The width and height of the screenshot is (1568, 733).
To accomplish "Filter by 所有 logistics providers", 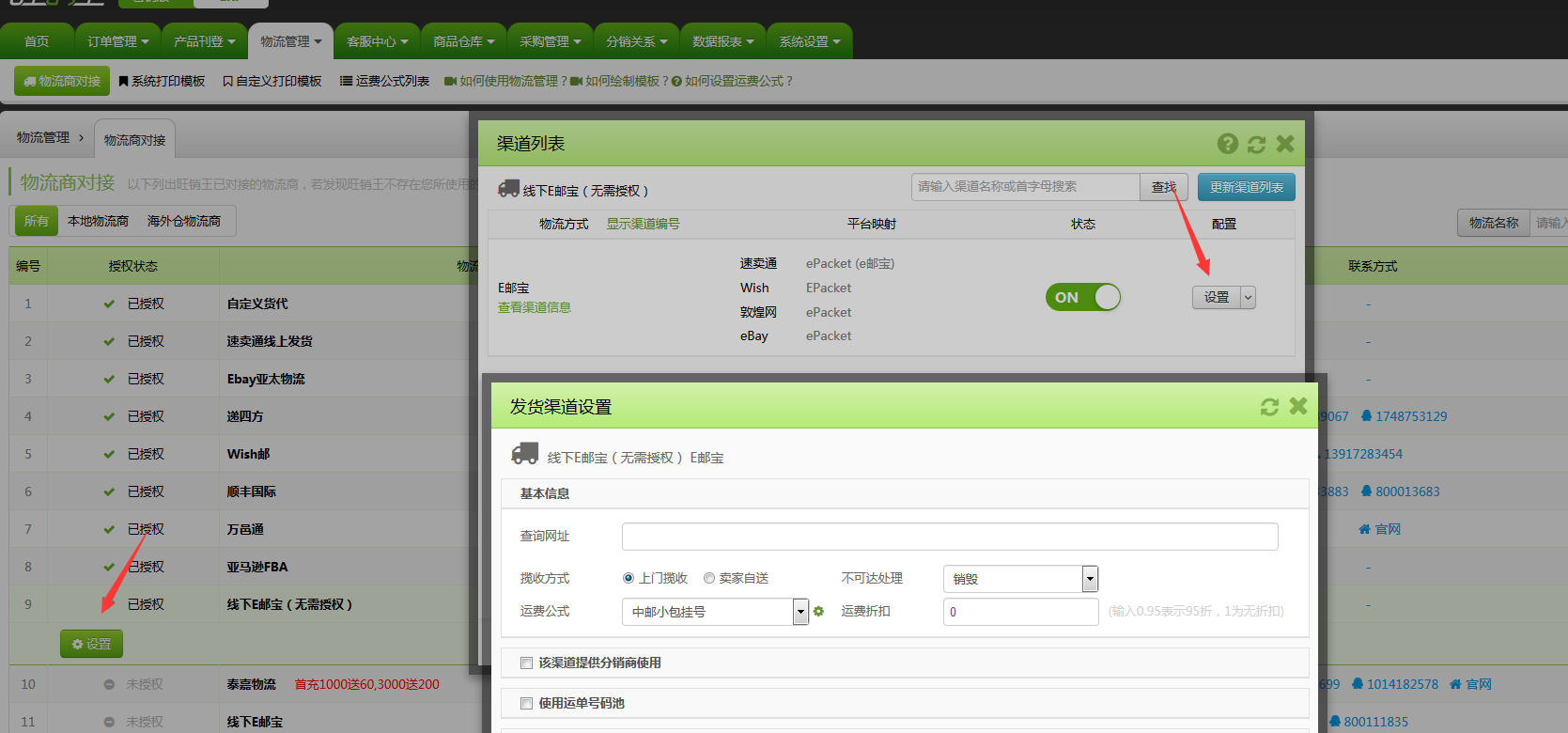I will point(36,221).
